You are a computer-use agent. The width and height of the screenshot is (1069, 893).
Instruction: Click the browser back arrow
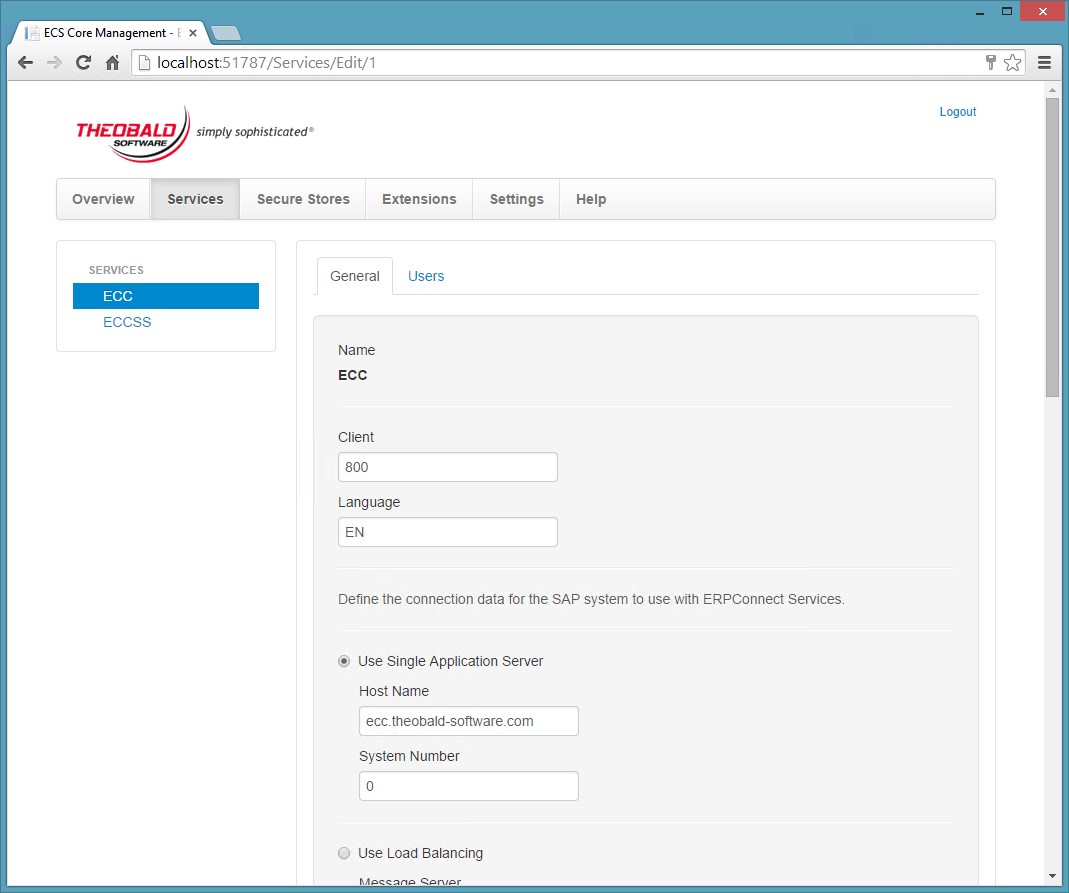[x=26, y=63]
